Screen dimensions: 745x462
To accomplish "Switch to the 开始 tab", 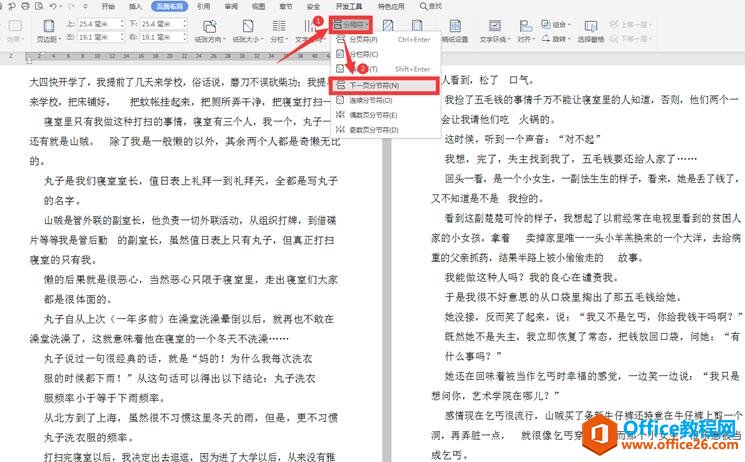I will pyautogui.click(x=108, y=6).
